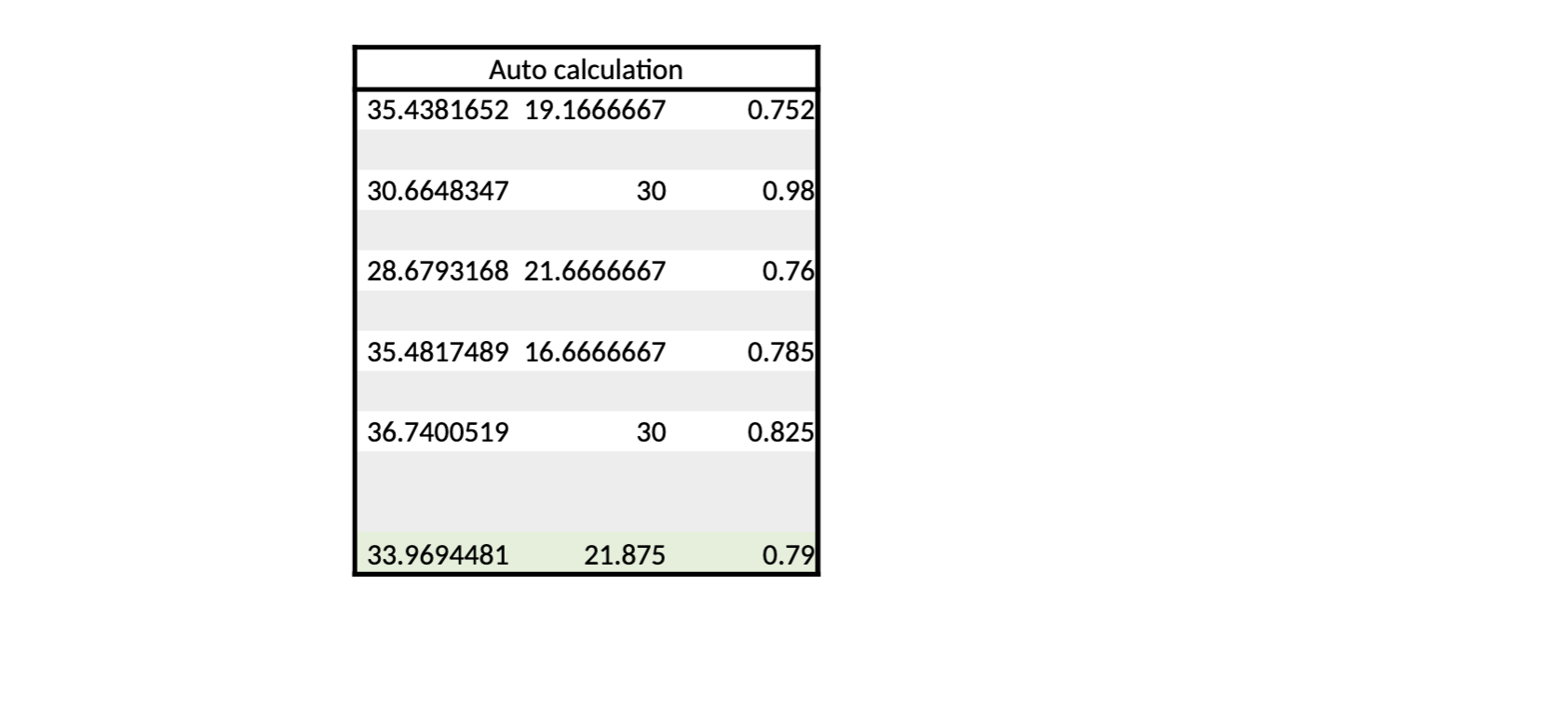The image size is (1568, 708).
Task: Click the cell showing 0.98
Action: [745, 190]
